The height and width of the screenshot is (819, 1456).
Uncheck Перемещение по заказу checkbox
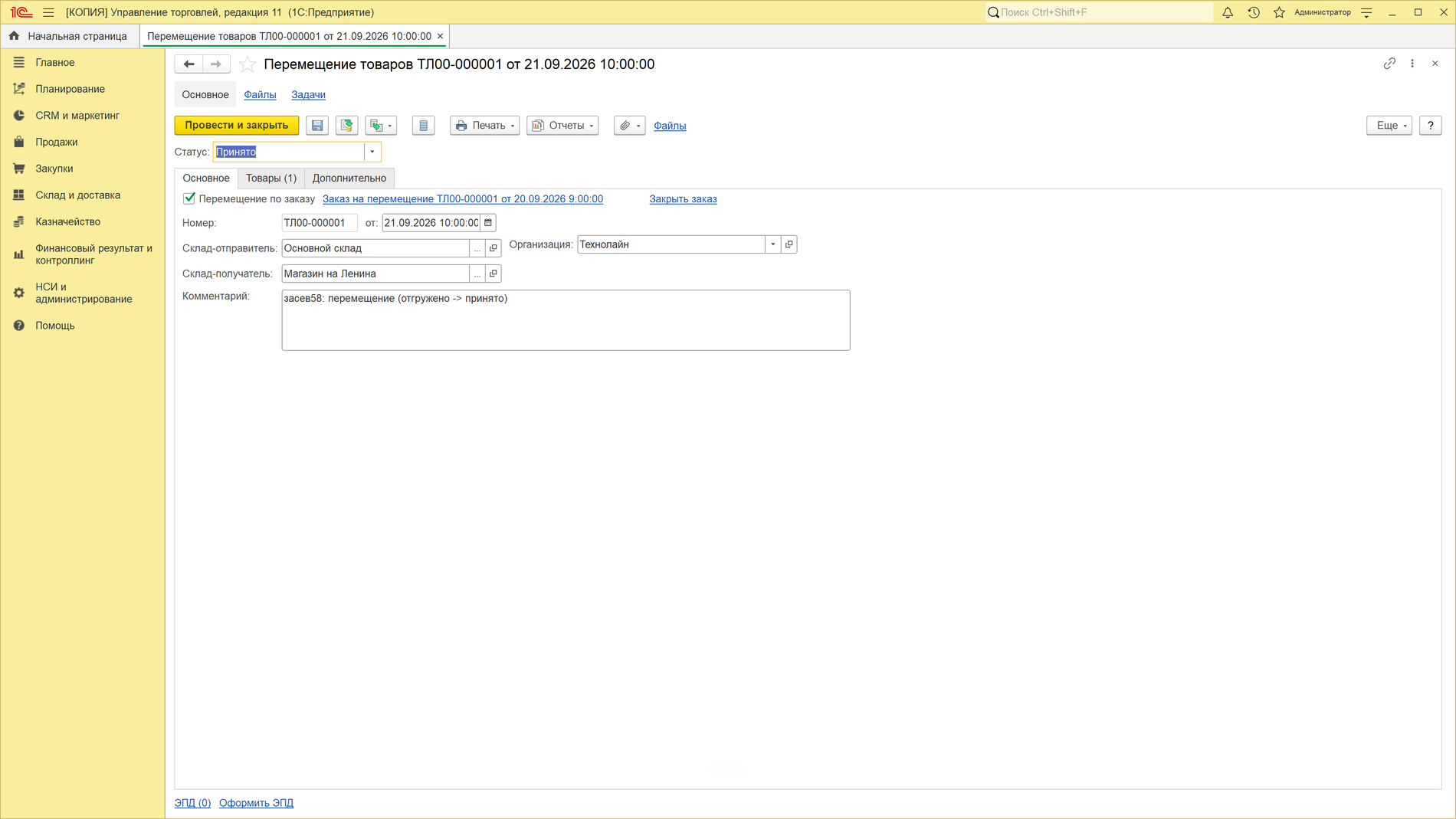click(189, 198)
